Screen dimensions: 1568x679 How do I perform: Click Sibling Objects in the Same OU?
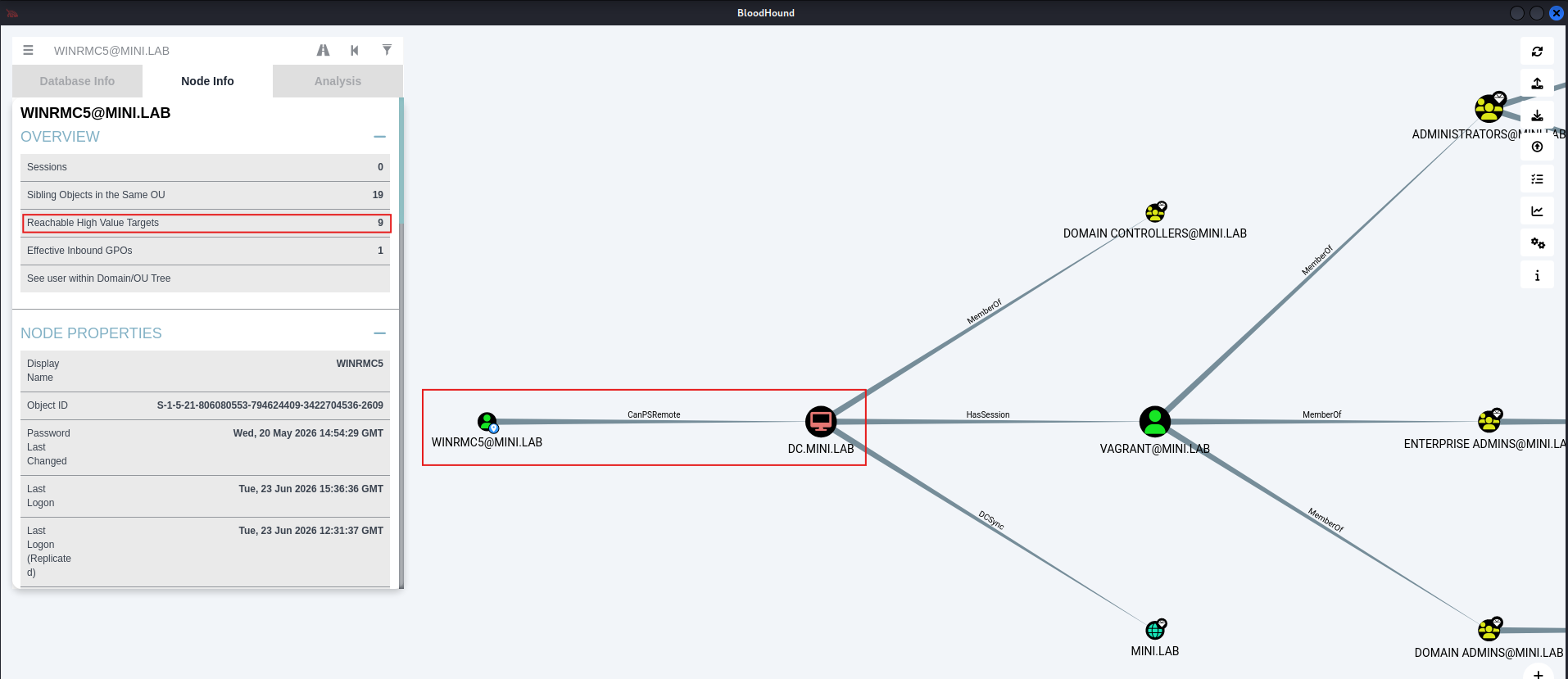tap(205, 195)
